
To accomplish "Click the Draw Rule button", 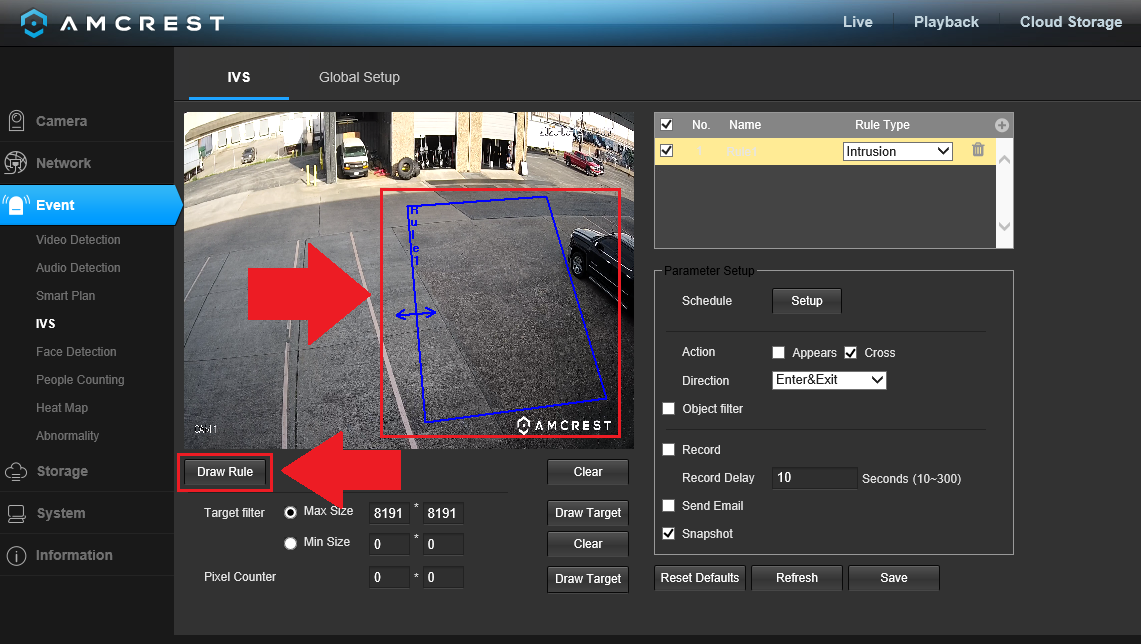I will pyautogui.click(x=225, y=472).
